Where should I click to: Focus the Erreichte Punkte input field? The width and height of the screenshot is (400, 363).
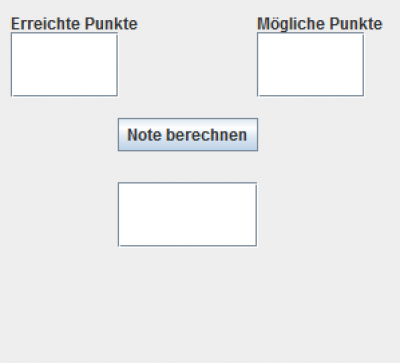(x=64, y=64)
